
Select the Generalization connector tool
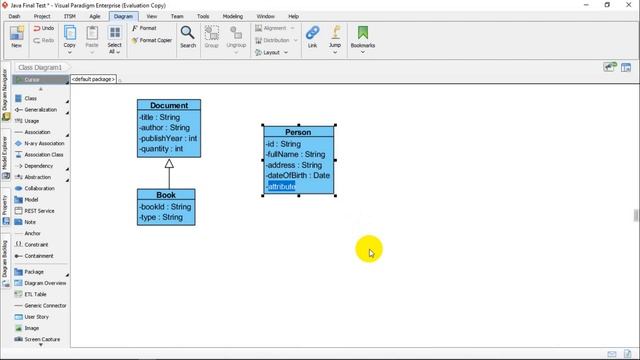click(x=40, y=110)
